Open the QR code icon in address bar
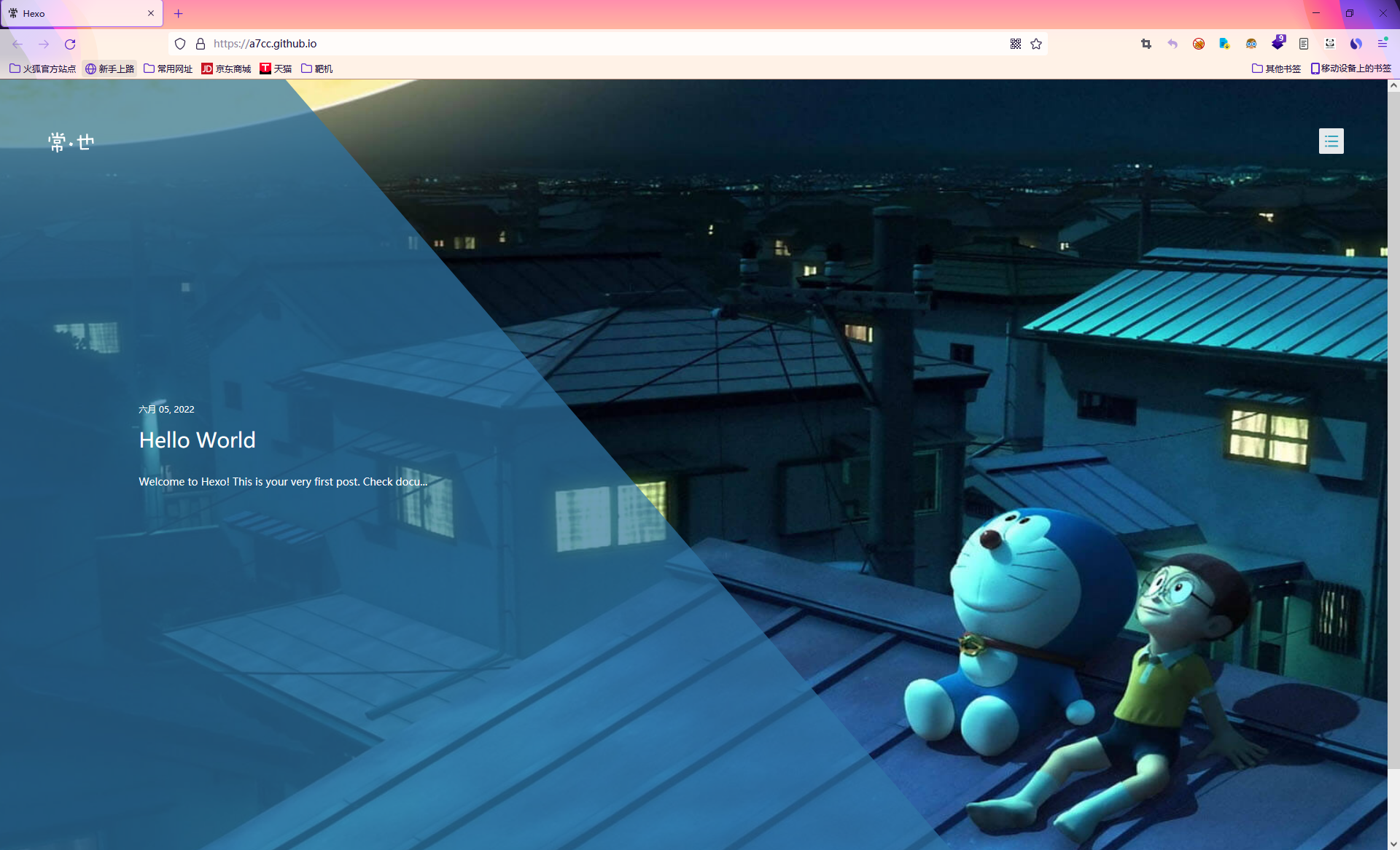1400x850 pixels. point(1016,44)
